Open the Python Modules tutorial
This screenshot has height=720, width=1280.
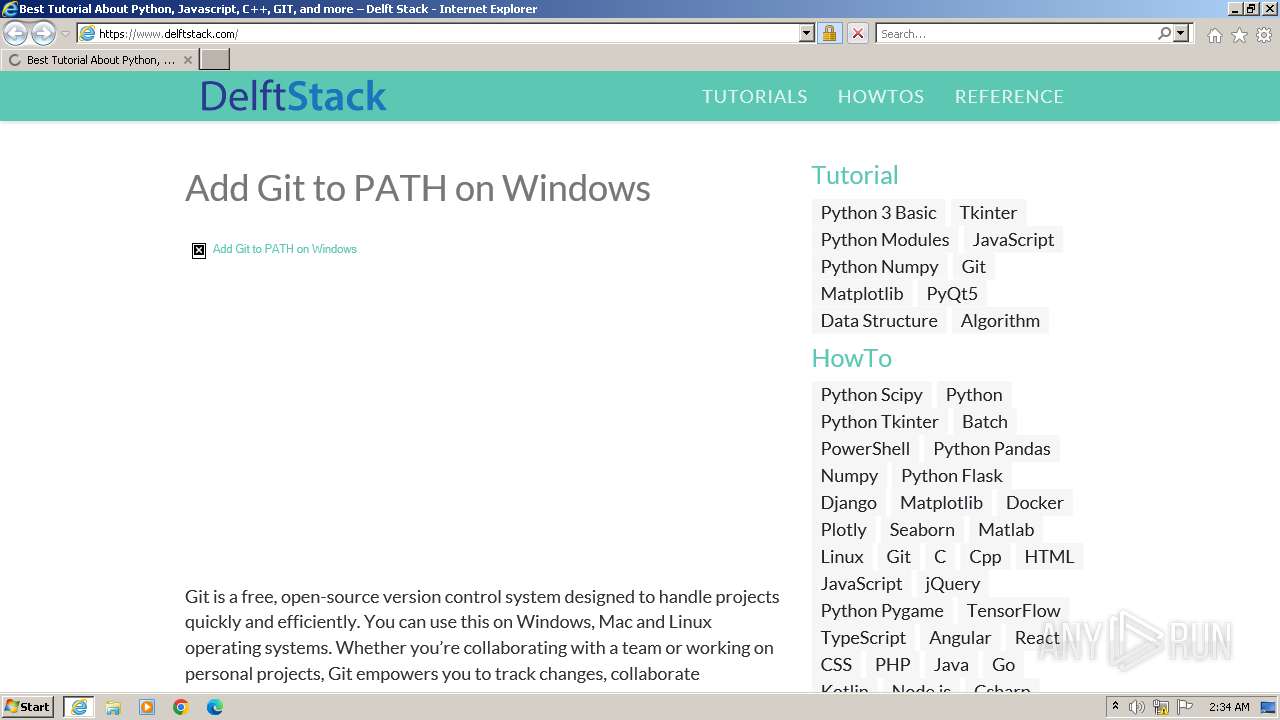pos(885,239)
